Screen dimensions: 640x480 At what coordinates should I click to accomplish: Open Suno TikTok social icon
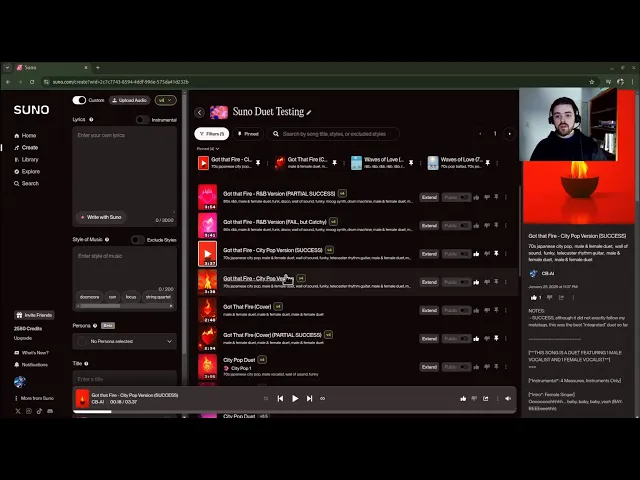pyautogui.click(x=39, y=411)
